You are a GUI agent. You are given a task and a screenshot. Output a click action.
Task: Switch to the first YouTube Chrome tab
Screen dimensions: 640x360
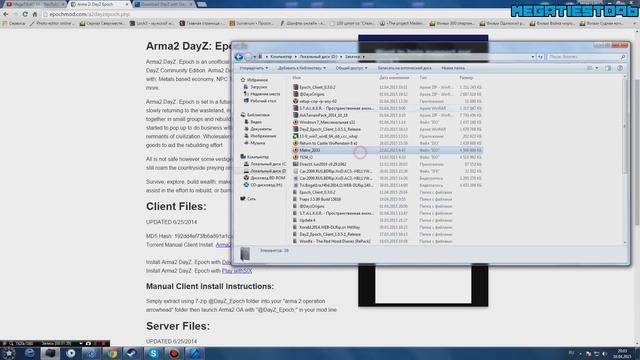(x=35, y=4)
